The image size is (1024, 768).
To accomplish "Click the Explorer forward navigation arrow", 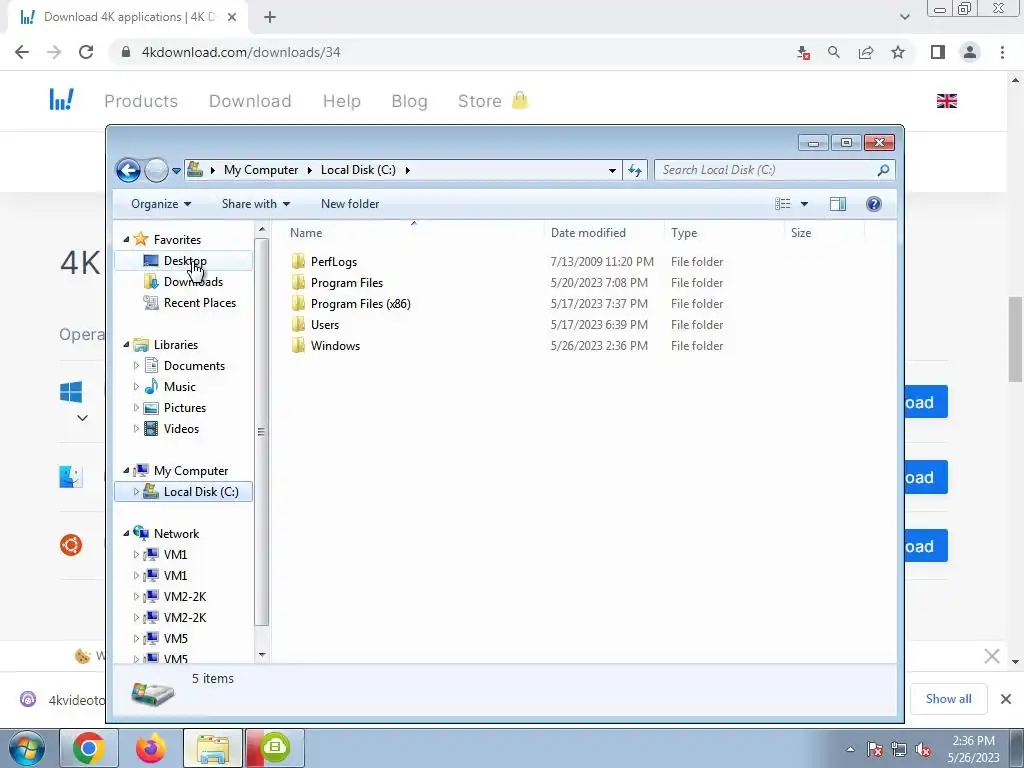I will pos(156,170).
